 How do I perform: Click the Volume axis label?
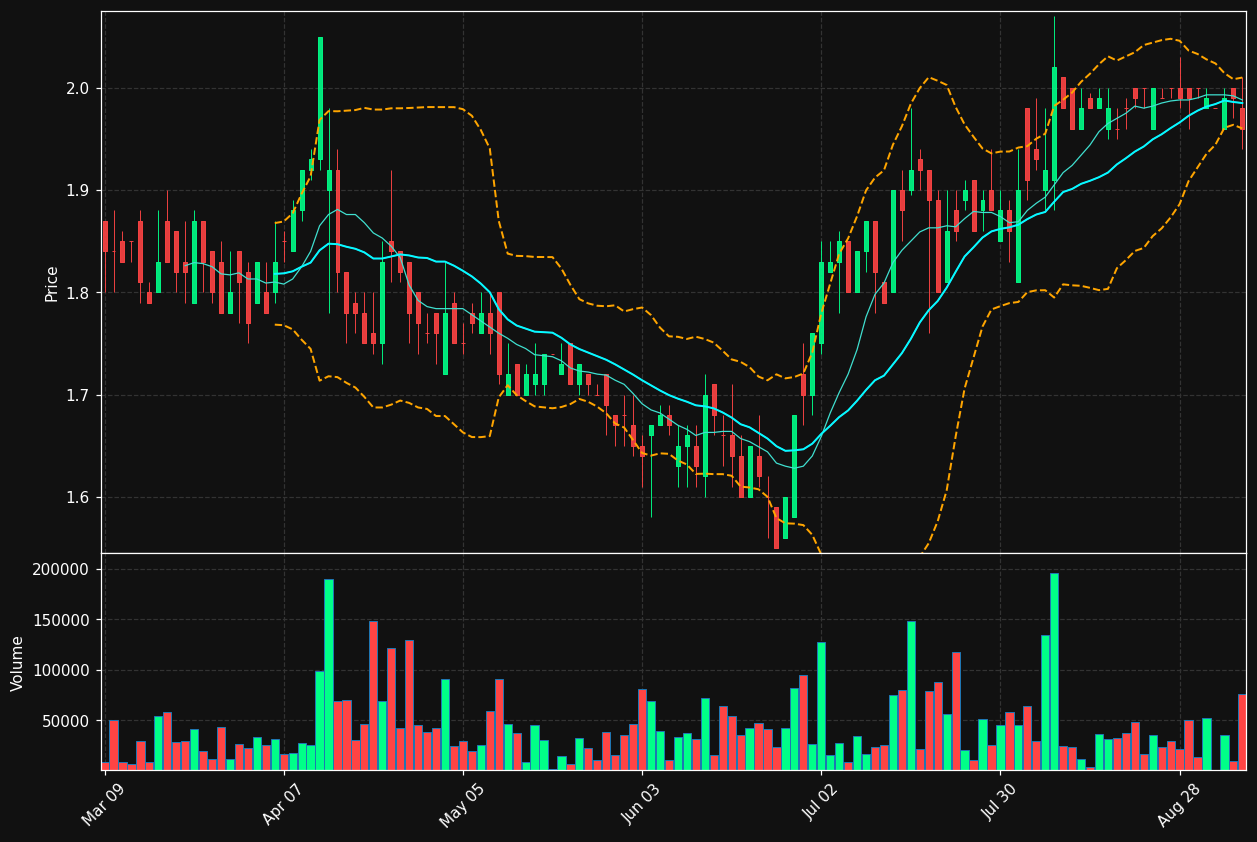point(18,663)
